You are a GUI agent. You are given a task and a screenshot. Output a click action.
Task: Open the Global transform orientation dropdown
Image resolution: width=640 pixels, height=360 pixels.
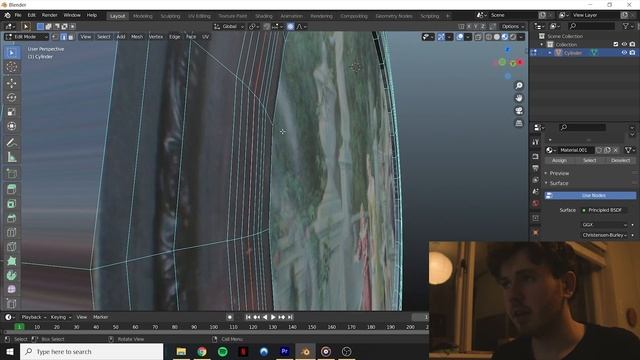229,27
